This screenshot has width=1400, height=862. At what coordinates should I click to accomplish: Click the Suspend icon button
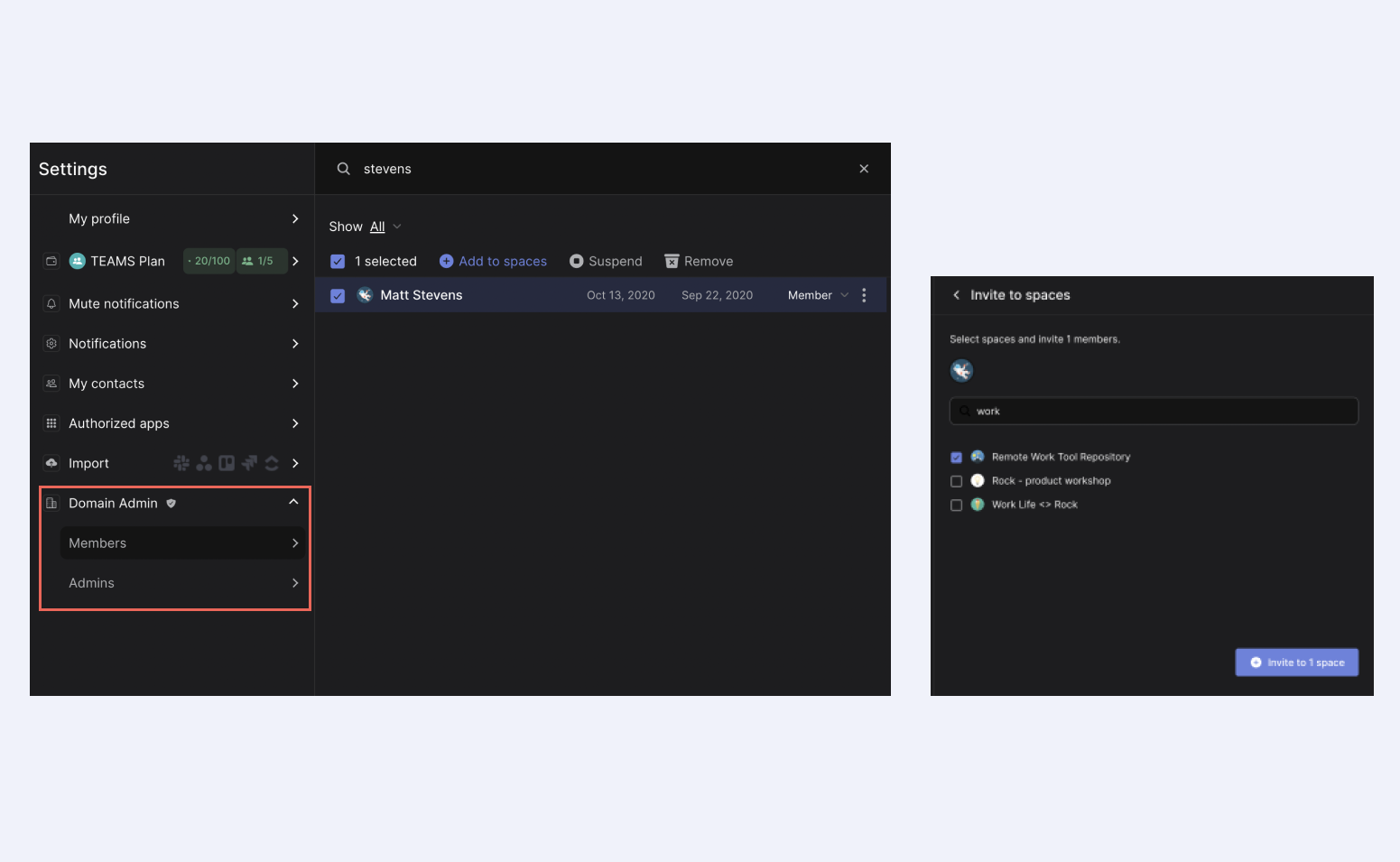click(x=576, y=261)
